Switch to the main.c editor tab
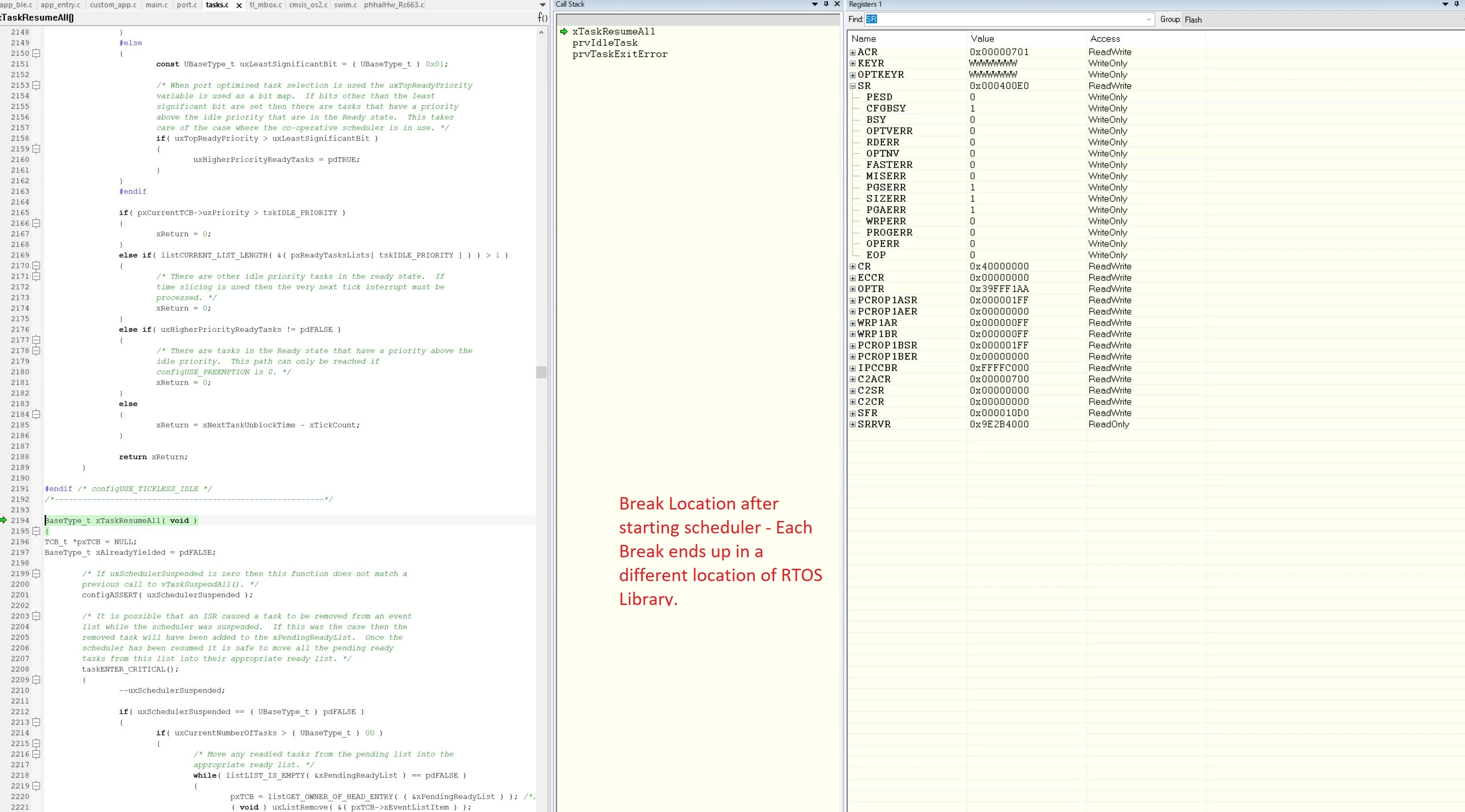This screenshot has height=812, width=1465. [157, 4]
